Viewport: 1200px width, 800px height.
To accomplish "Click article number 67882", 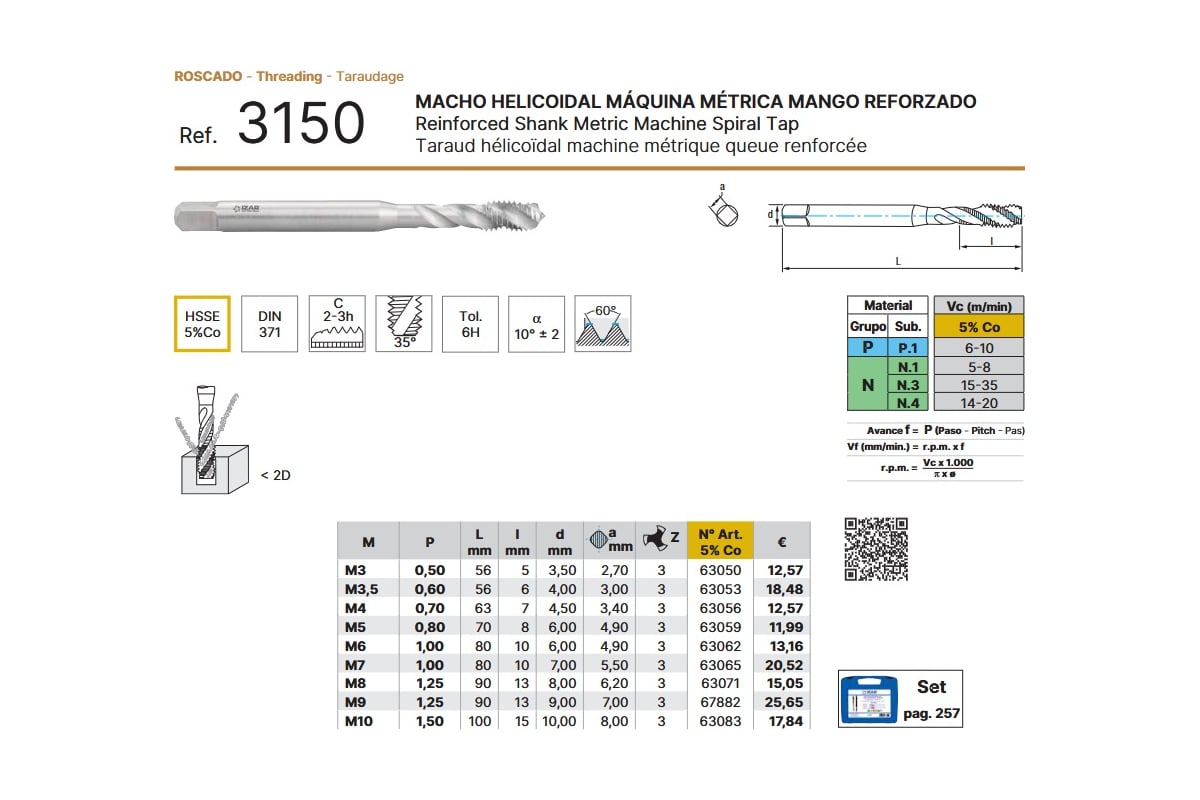I will pos(720,703).
